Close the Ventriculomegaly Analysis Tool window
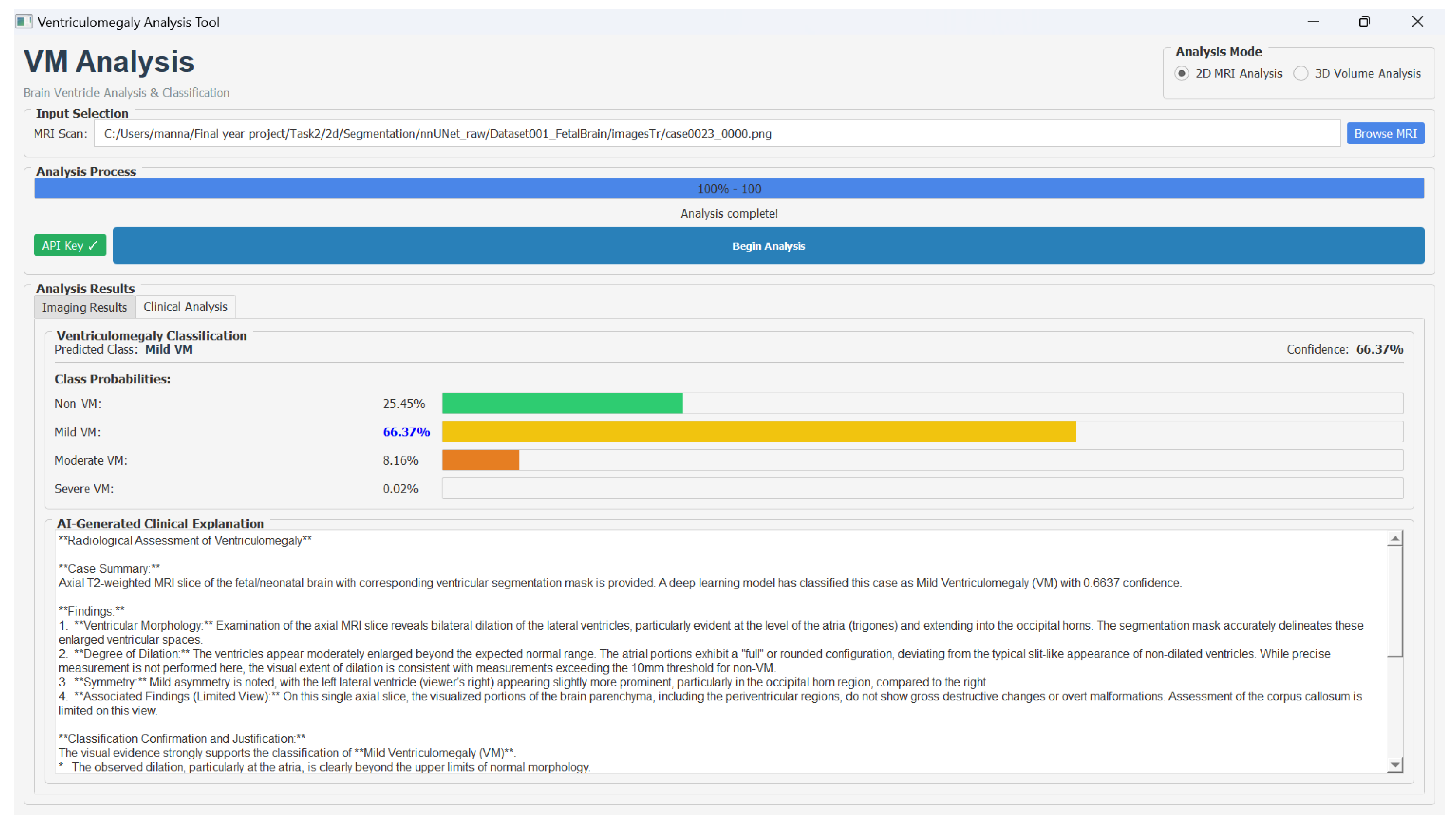Screen dimensions: 1456x825 1416,22
